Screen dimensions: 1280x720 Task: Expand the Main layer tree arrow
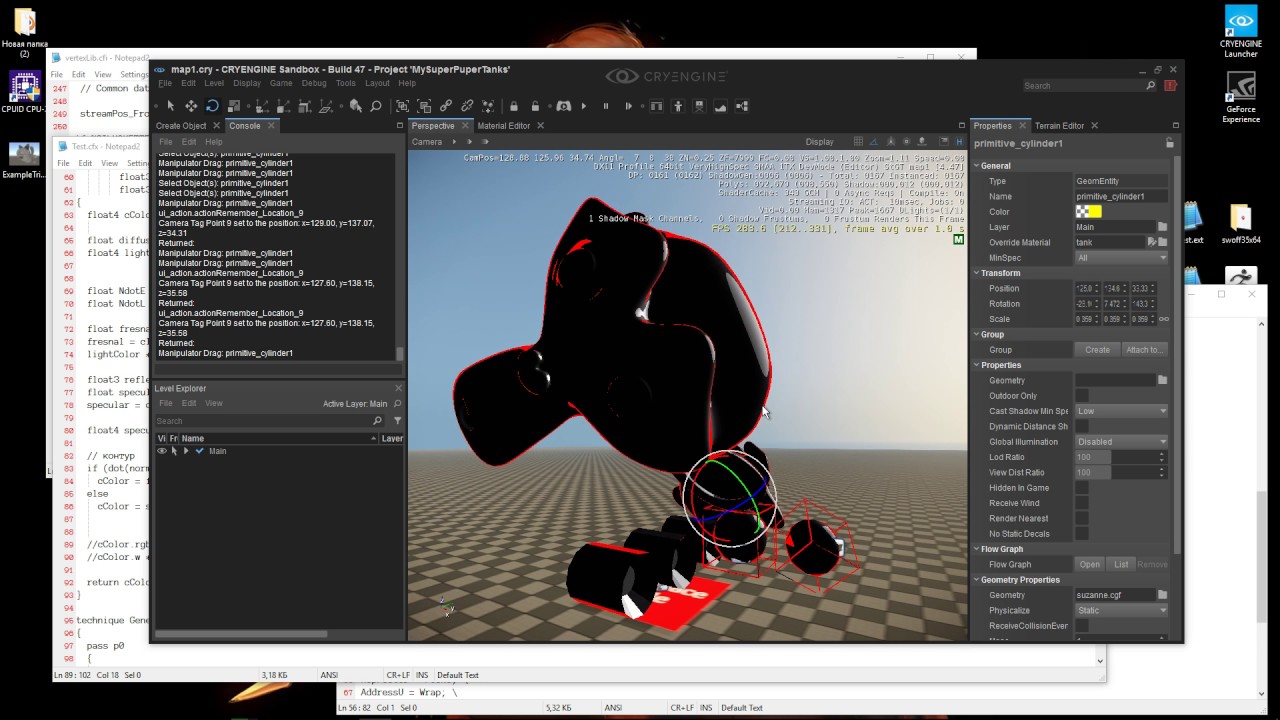186,451
